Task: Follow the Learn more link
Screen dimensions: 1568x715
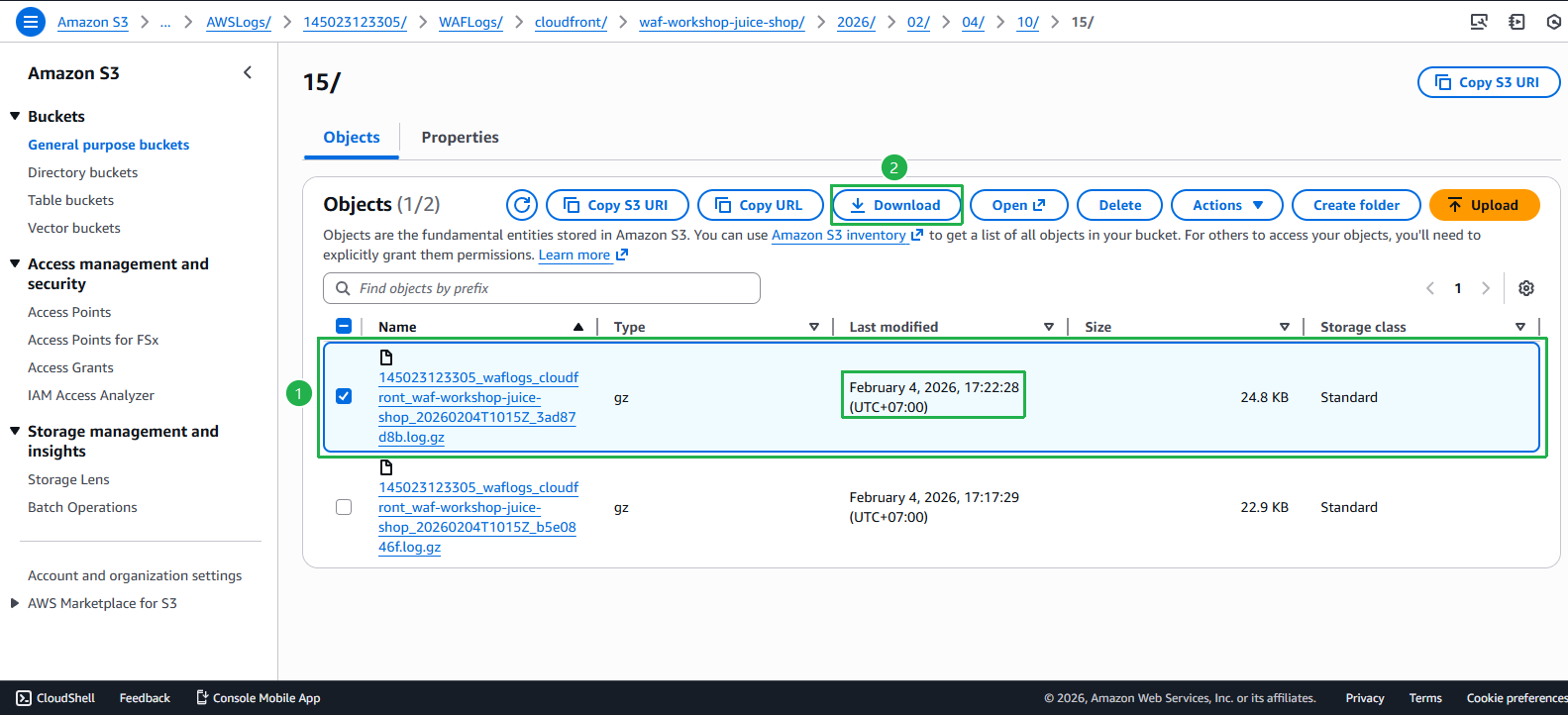Action: point(583,255)
